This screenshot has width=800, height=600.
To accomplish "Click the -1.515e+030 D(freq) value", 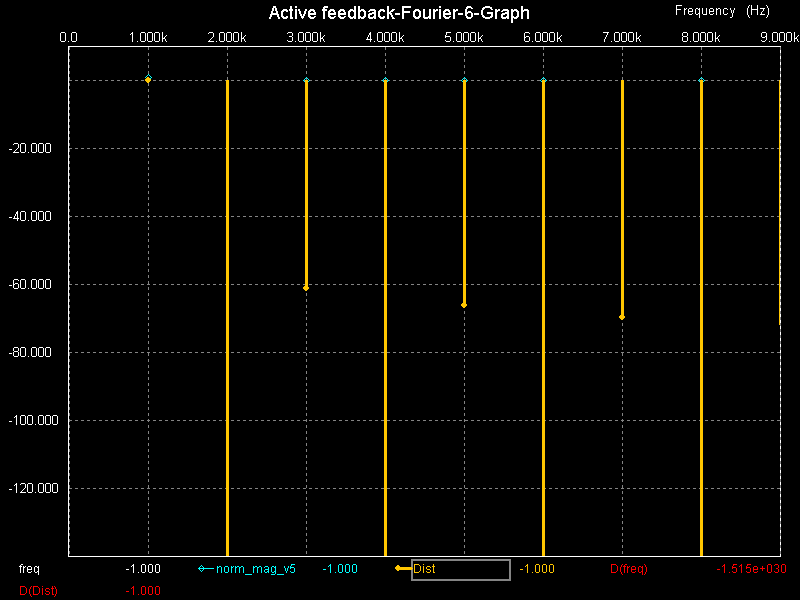I will click(x=751, y=569).
